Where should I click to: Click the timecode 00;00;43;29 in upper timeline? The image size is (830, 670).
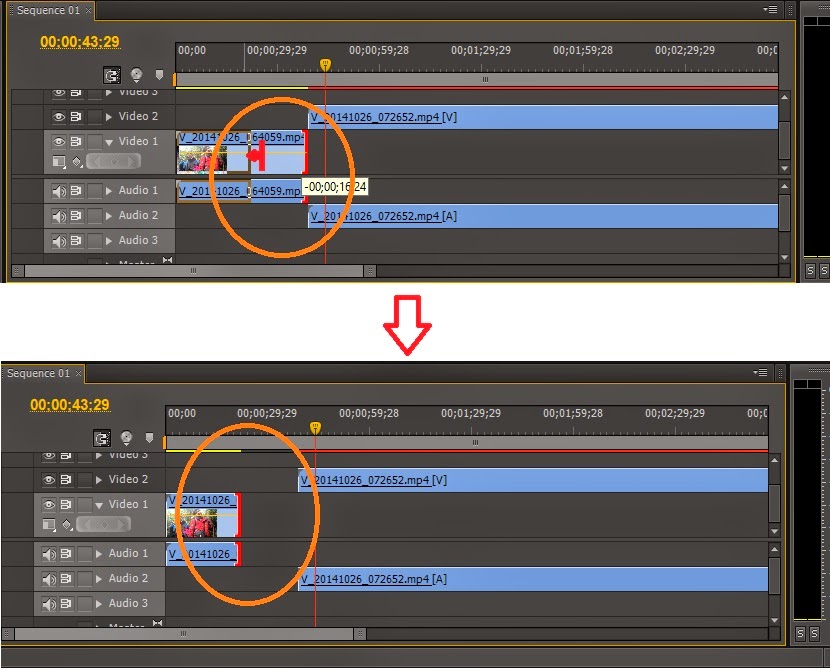tap(79, 42)
